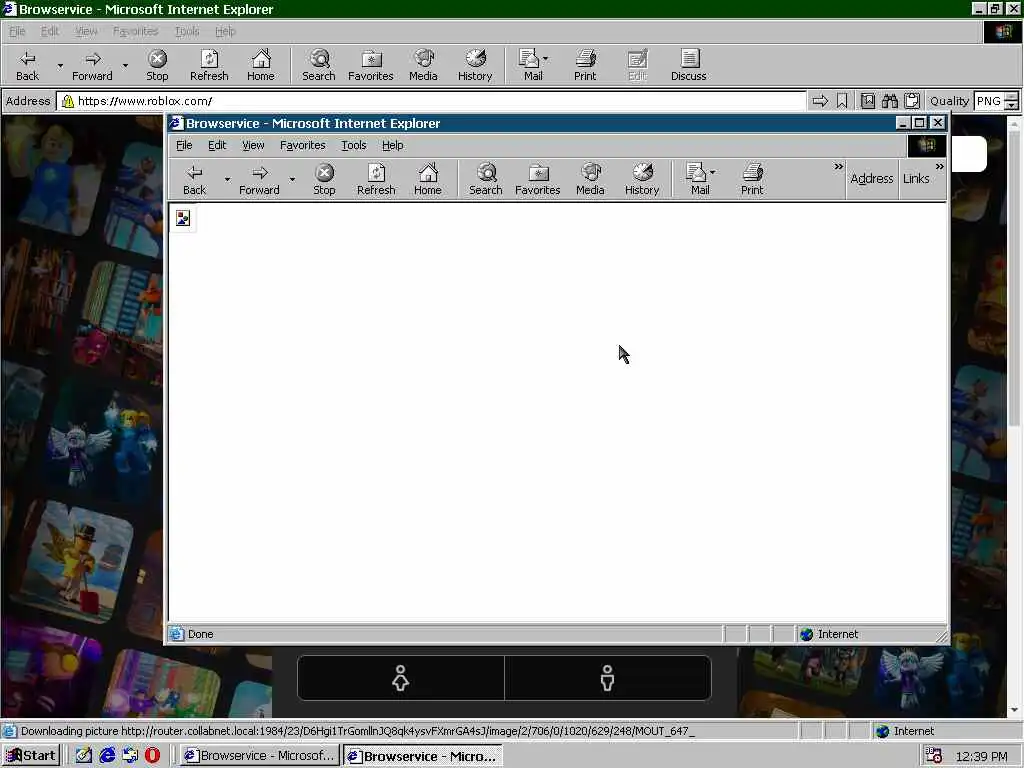The width and height of the screenshot is (1024, 768).
Task: Click the bookmarks book icon in the address toolbar
Action: point(868,101)
